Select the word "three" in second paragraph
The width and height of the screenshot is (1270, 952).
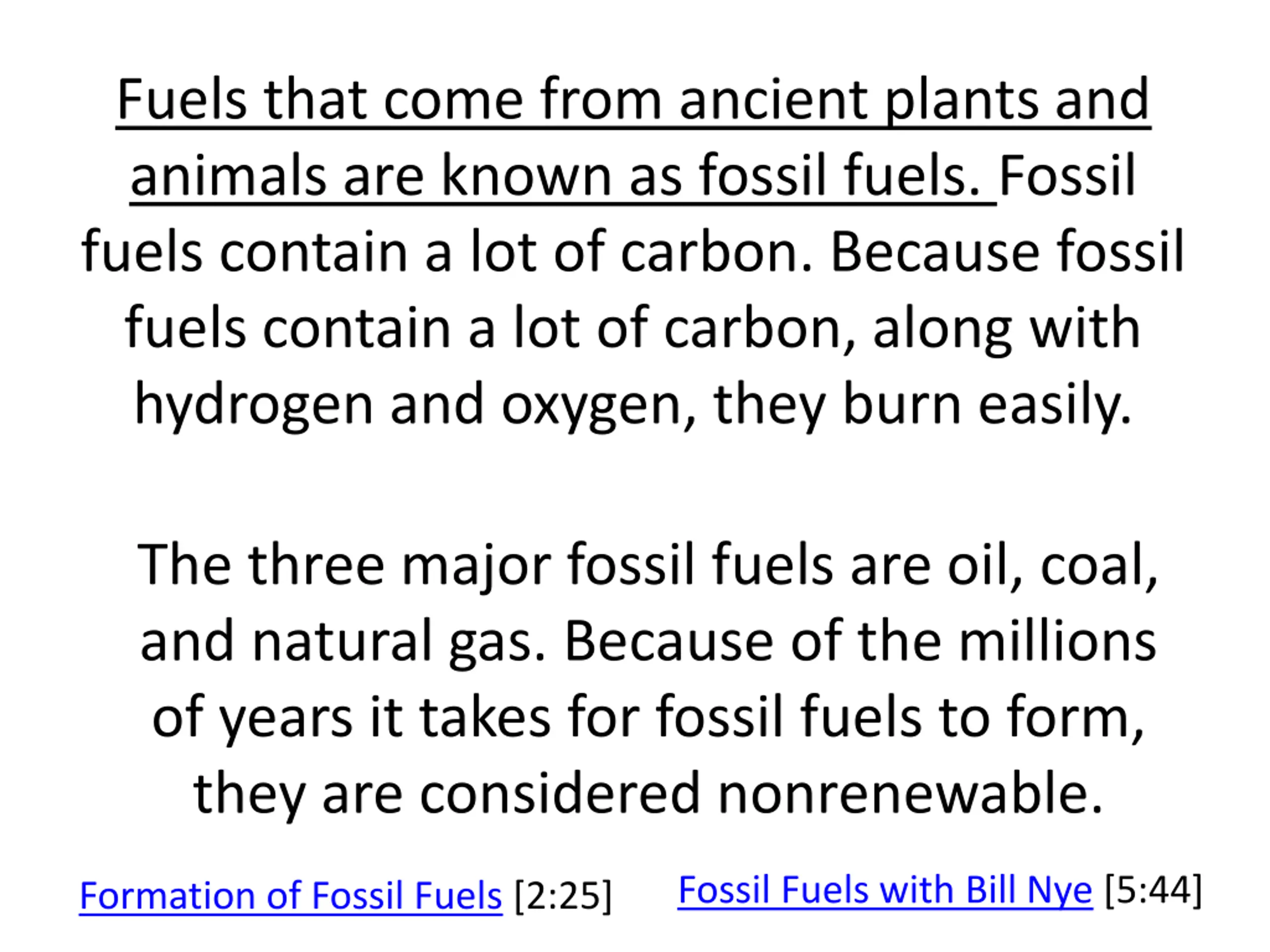pyautogui.click(x=317, y=565)
